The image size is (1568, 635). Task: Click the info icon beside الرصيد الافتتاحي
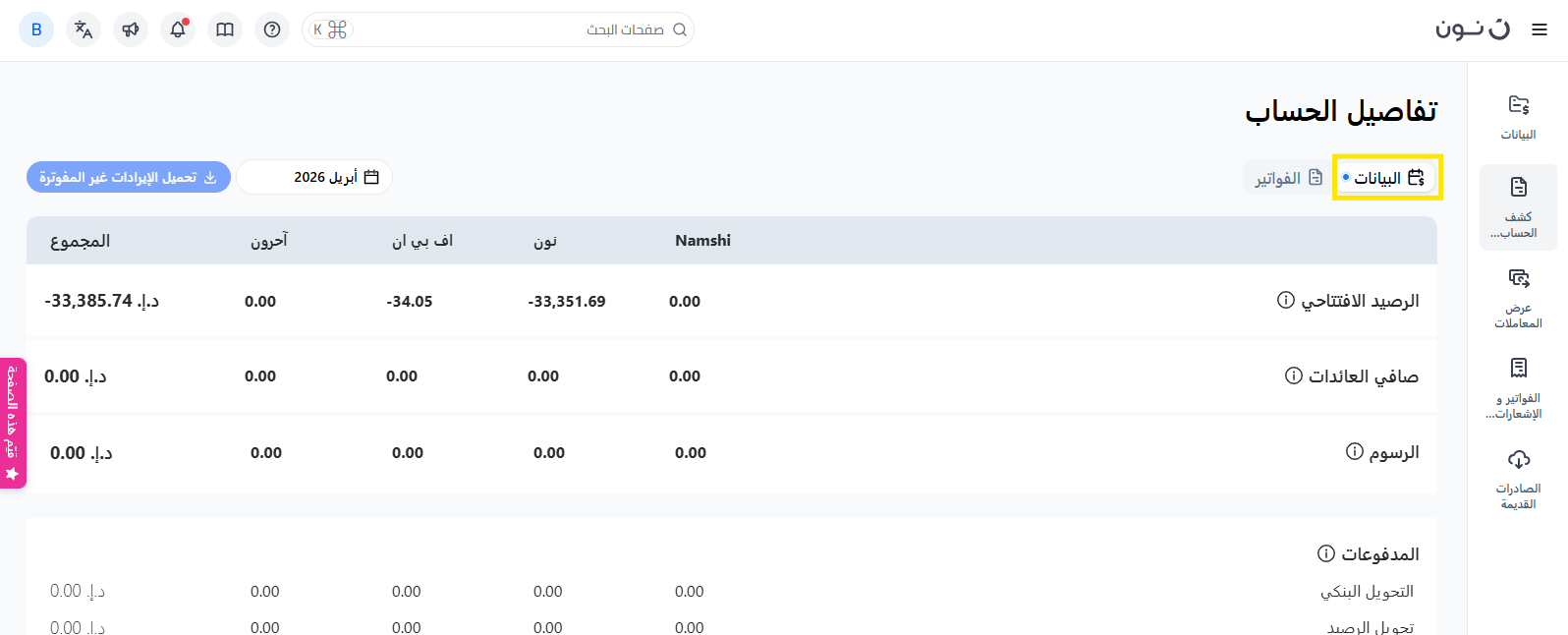(1285, 300)
